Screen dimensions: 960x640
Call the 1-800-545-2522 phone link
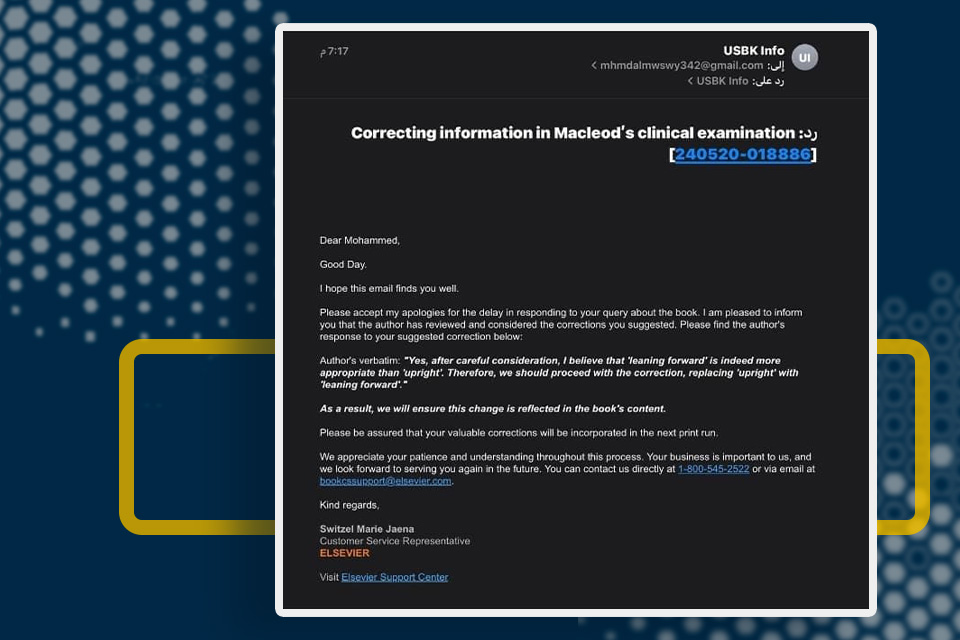click(x=713, y=469)
